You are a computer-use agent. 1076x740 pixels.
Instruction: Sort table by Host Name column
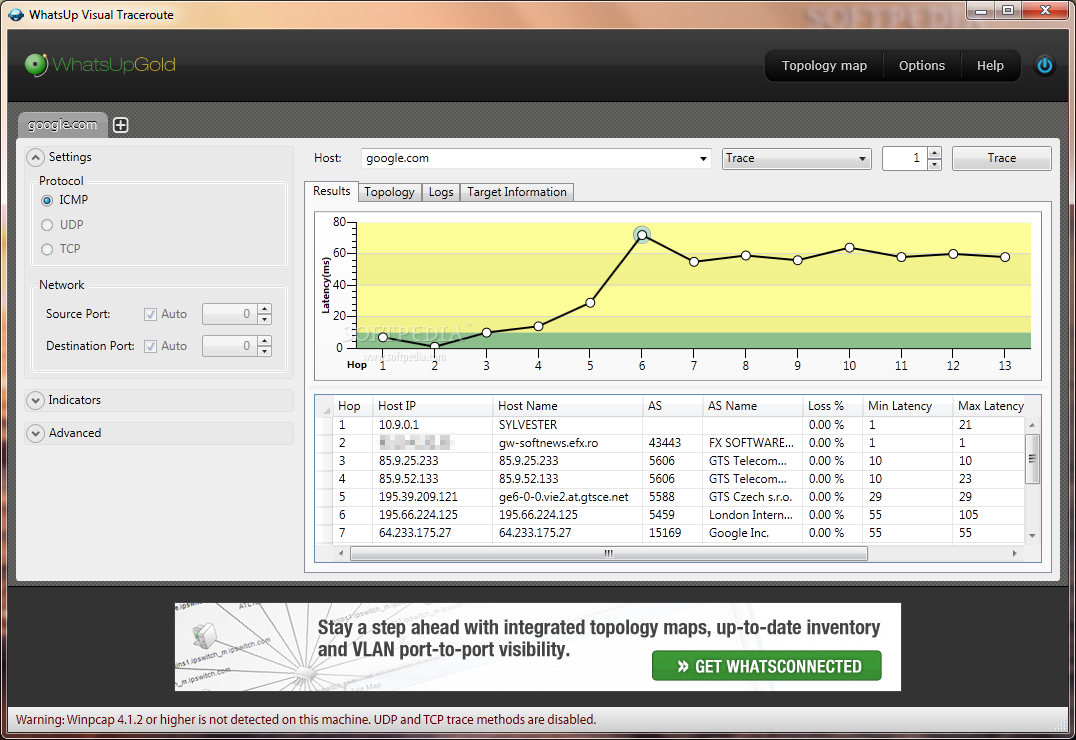point(568,406)
